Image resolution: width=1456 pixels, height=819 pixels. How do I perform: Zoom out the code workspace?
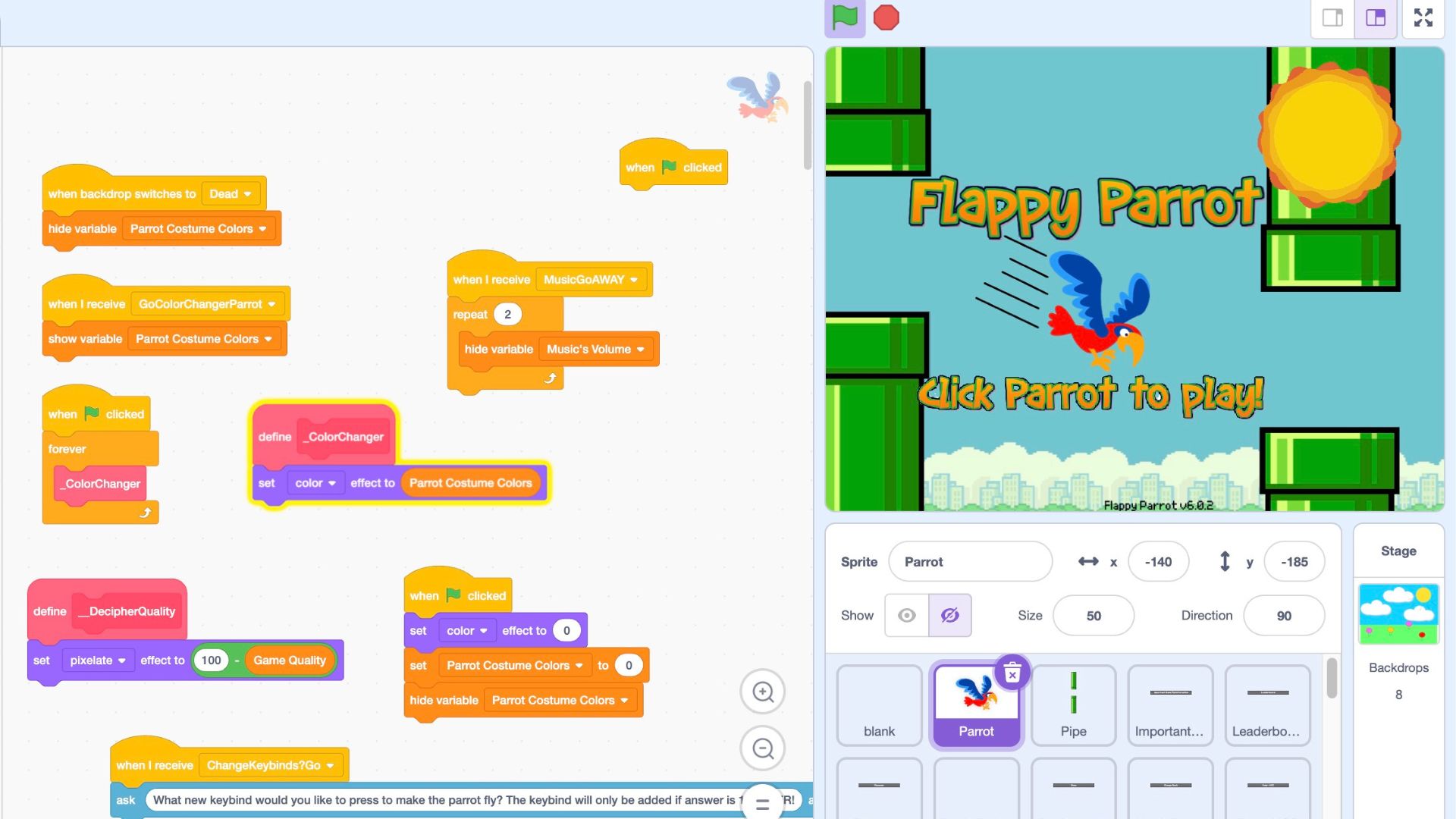click(x=763, y=748)
